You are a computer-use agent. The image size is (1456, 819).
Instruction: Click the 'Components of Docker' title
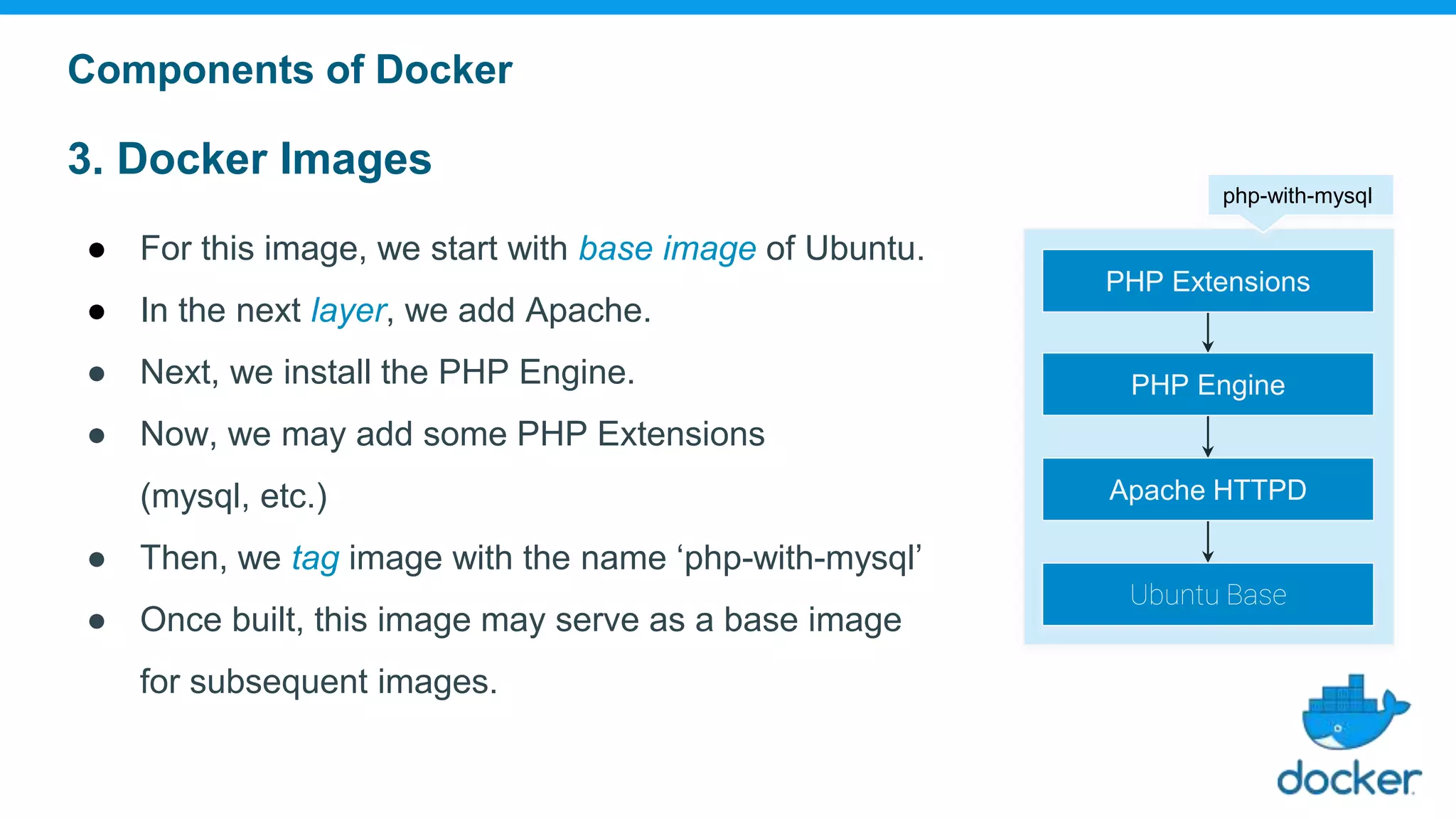289,70
